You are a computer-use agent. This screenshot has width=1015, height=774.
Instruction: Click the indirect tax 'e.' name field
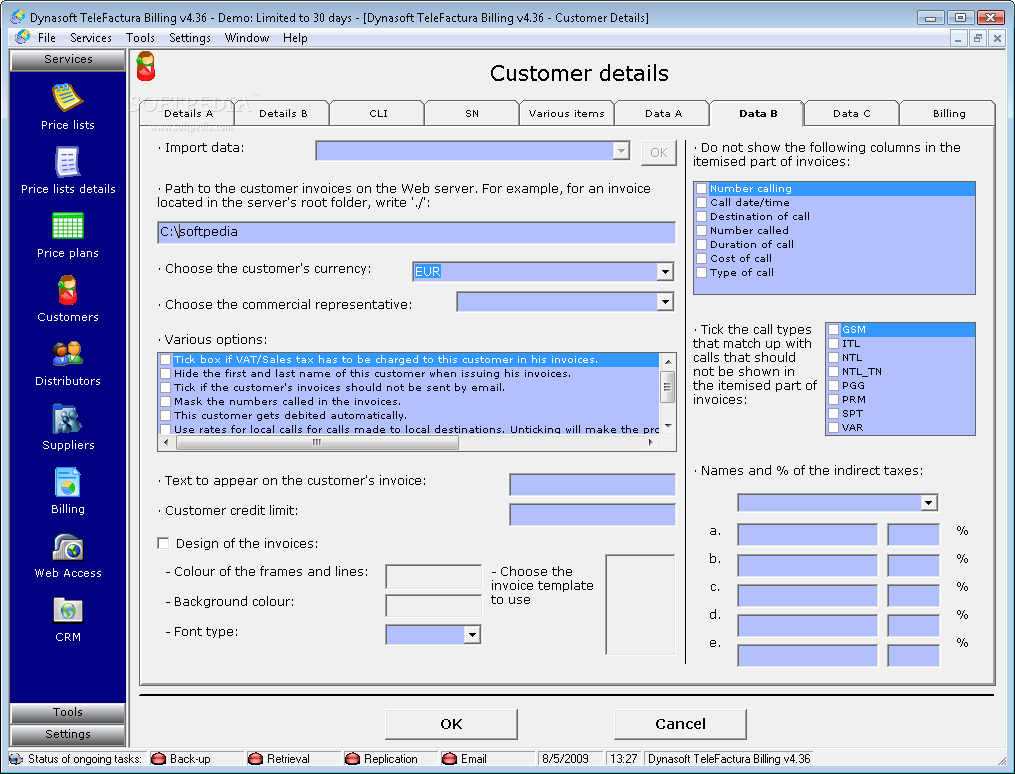point(807,656)
